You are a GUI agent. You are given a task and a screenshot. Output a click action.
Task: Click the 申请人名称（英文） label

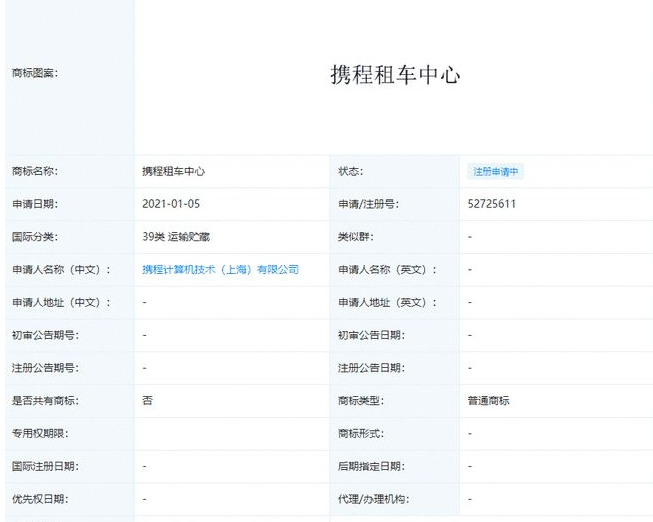pos(387,270)
